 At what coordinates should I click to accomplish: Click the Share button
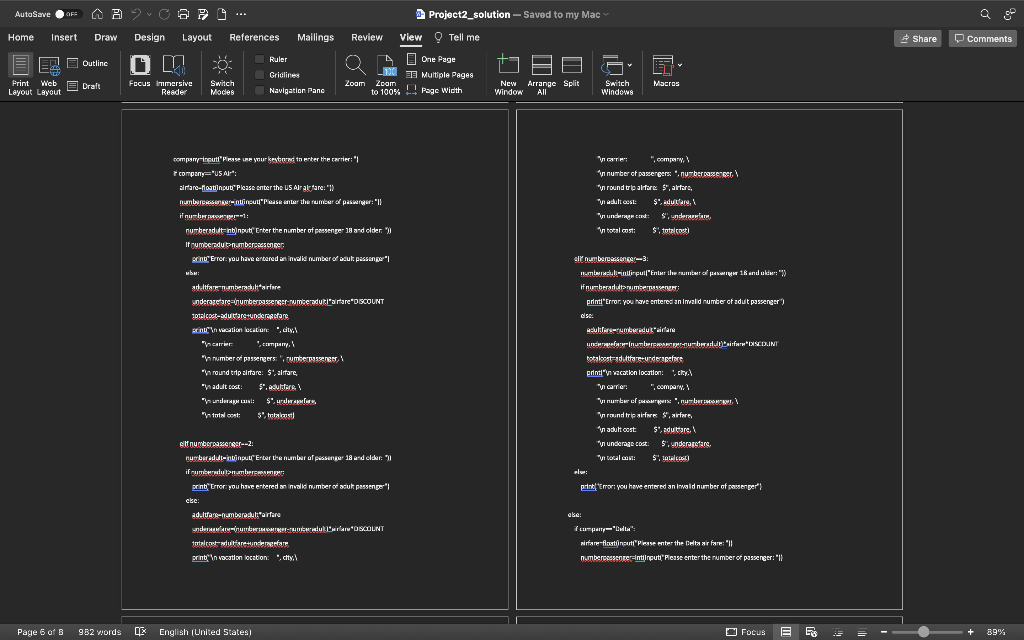click(x=918, y=38)
